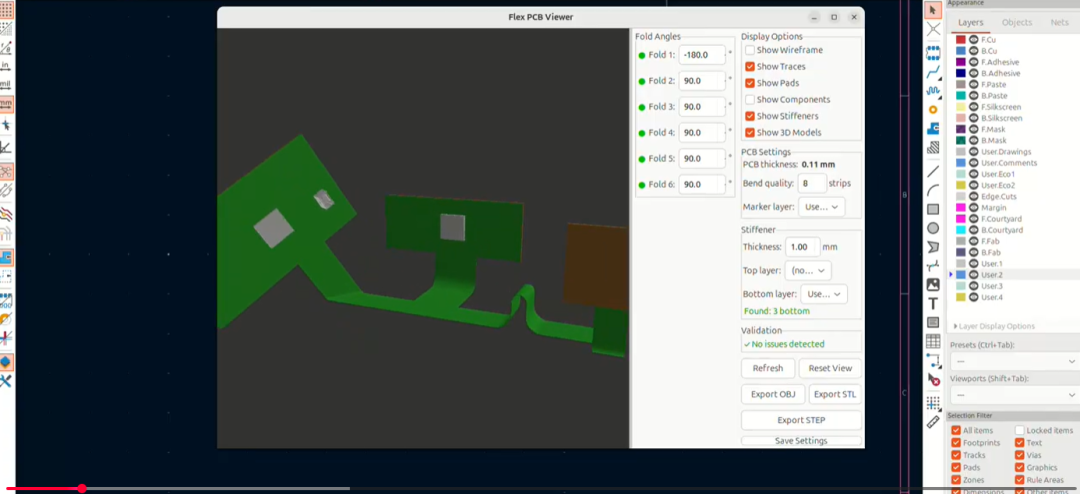Select the draw circle tool
This screenshot has width=1080, height=494.
click(933, 228)
